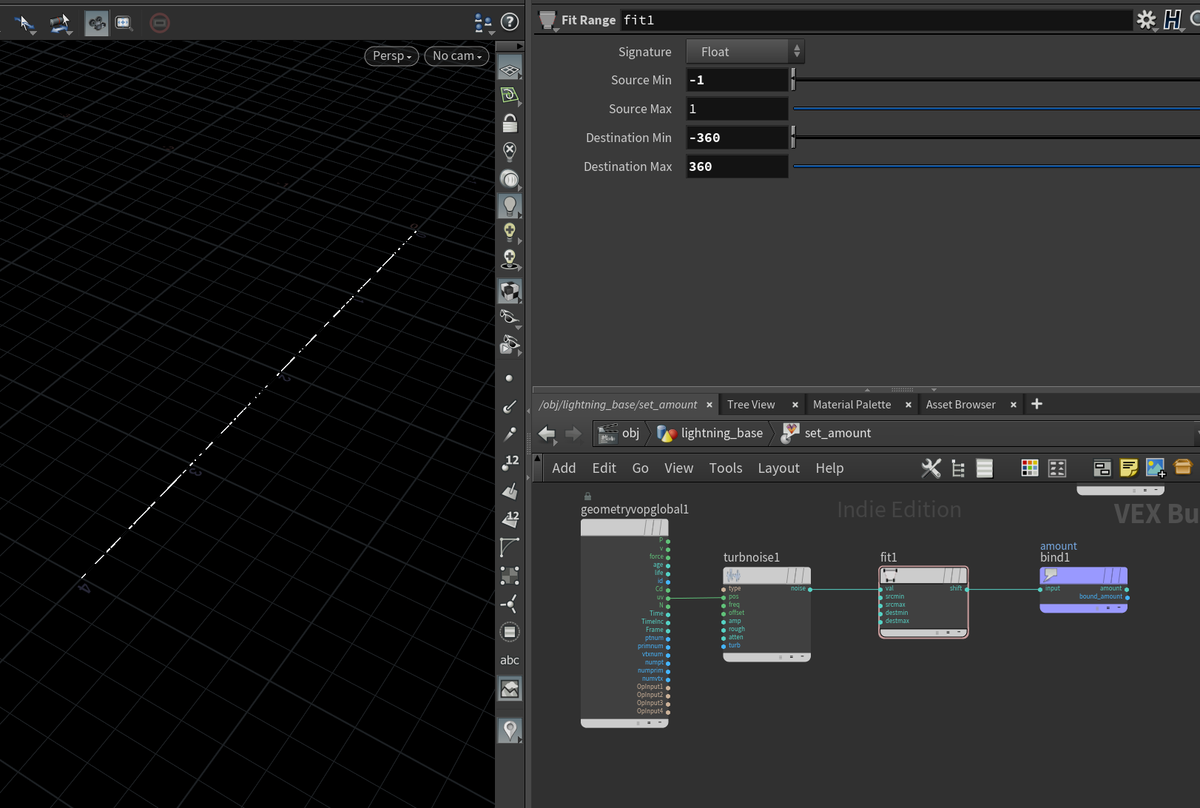Click the Destination Max value field
This screenshot has width=1200, height=808.
click(737, 167)
